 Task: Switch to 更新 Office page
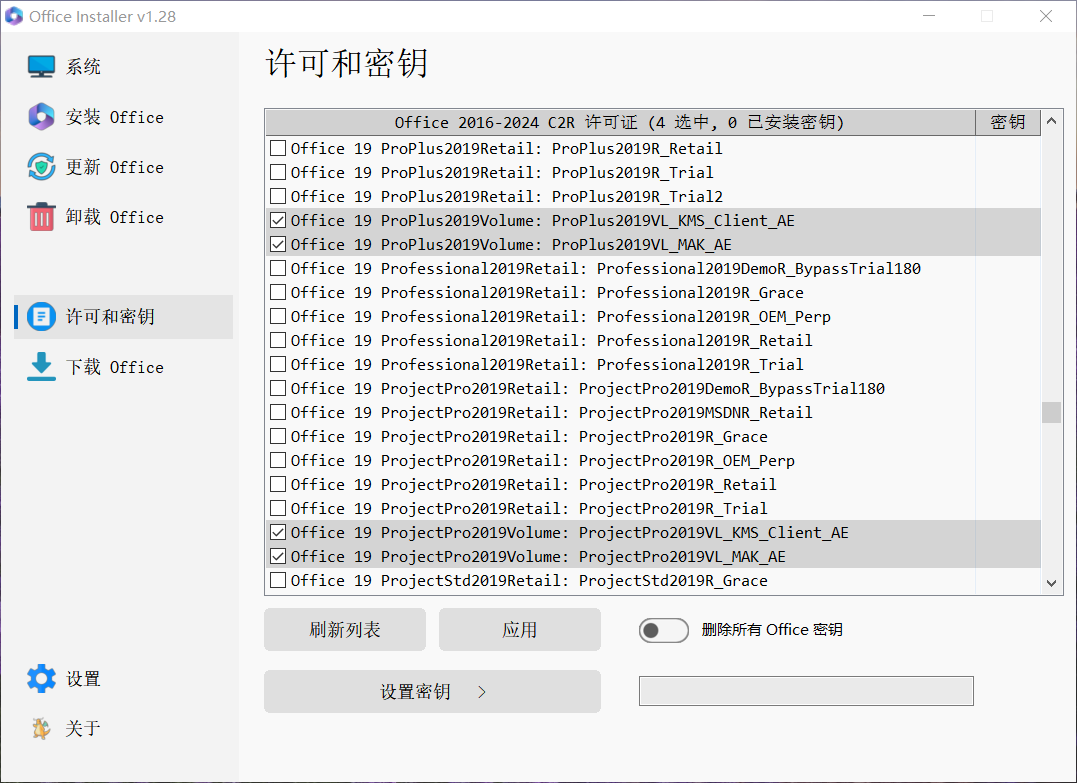tap(115, 168)
